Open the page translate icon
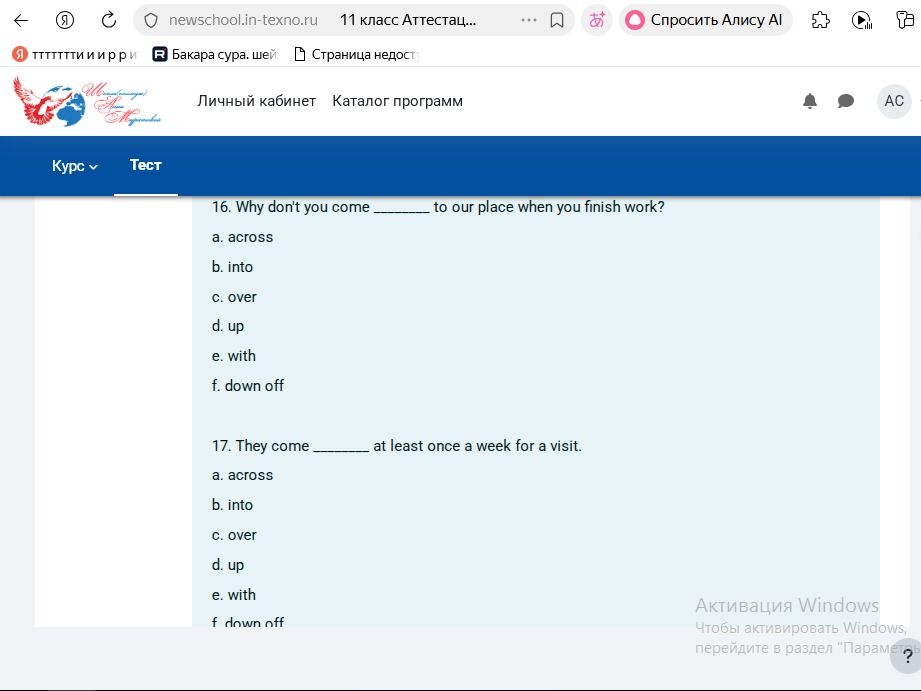The width and height of the screenshot is (921, 691). click(x=597, y=21)
